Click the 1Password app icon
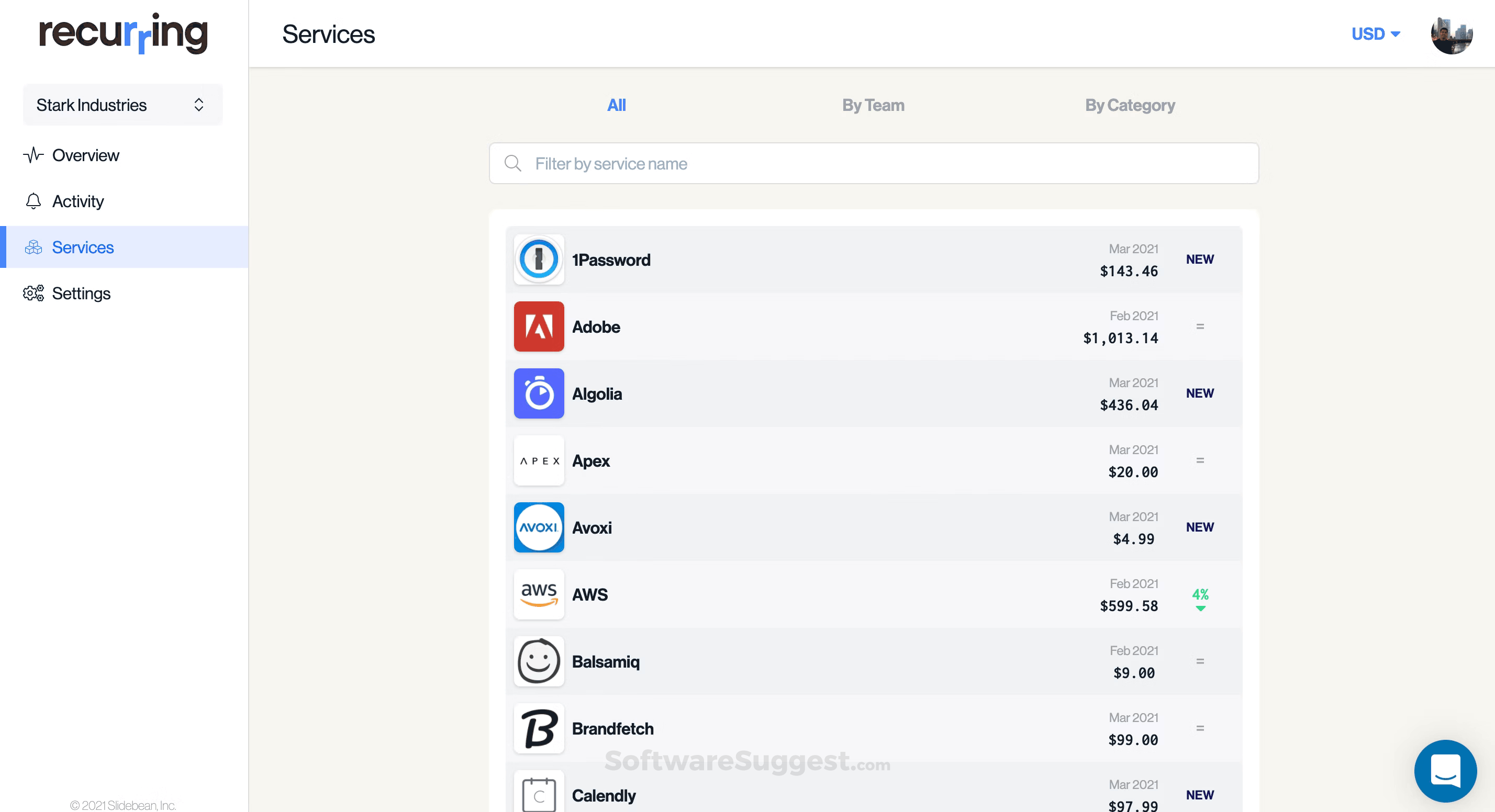 tap(539, 260)
